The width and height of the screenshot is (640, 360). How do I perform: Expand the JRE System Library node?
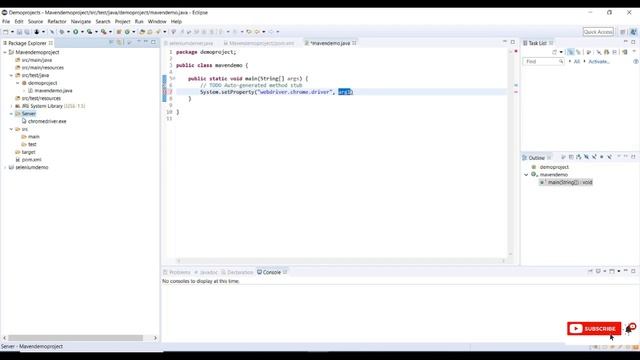click(x=11, y=106)
